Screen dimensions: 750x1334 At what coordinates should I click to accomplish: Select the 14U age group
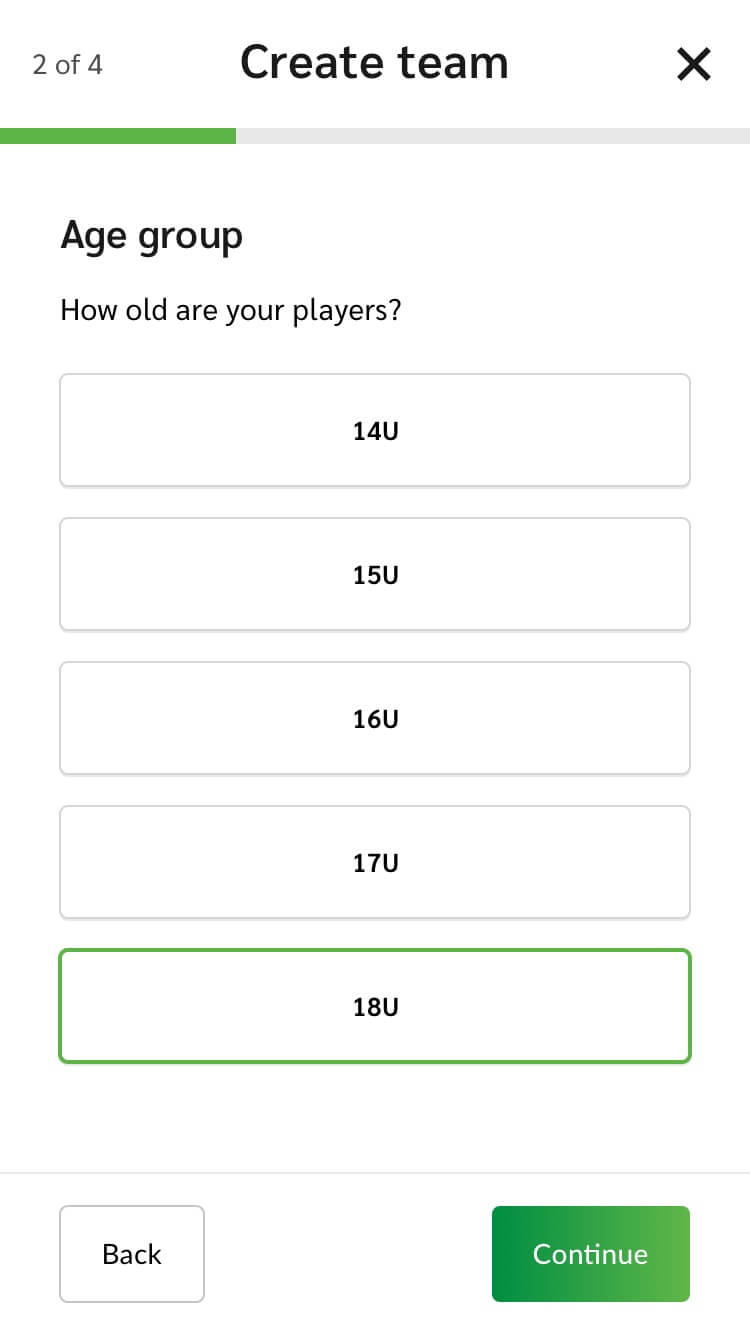coord(375,430)
